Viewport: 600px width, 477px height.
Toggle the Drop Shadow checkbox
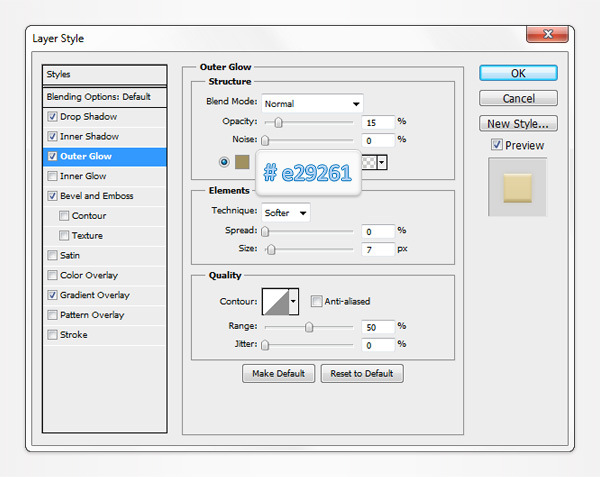pos(52,117)
